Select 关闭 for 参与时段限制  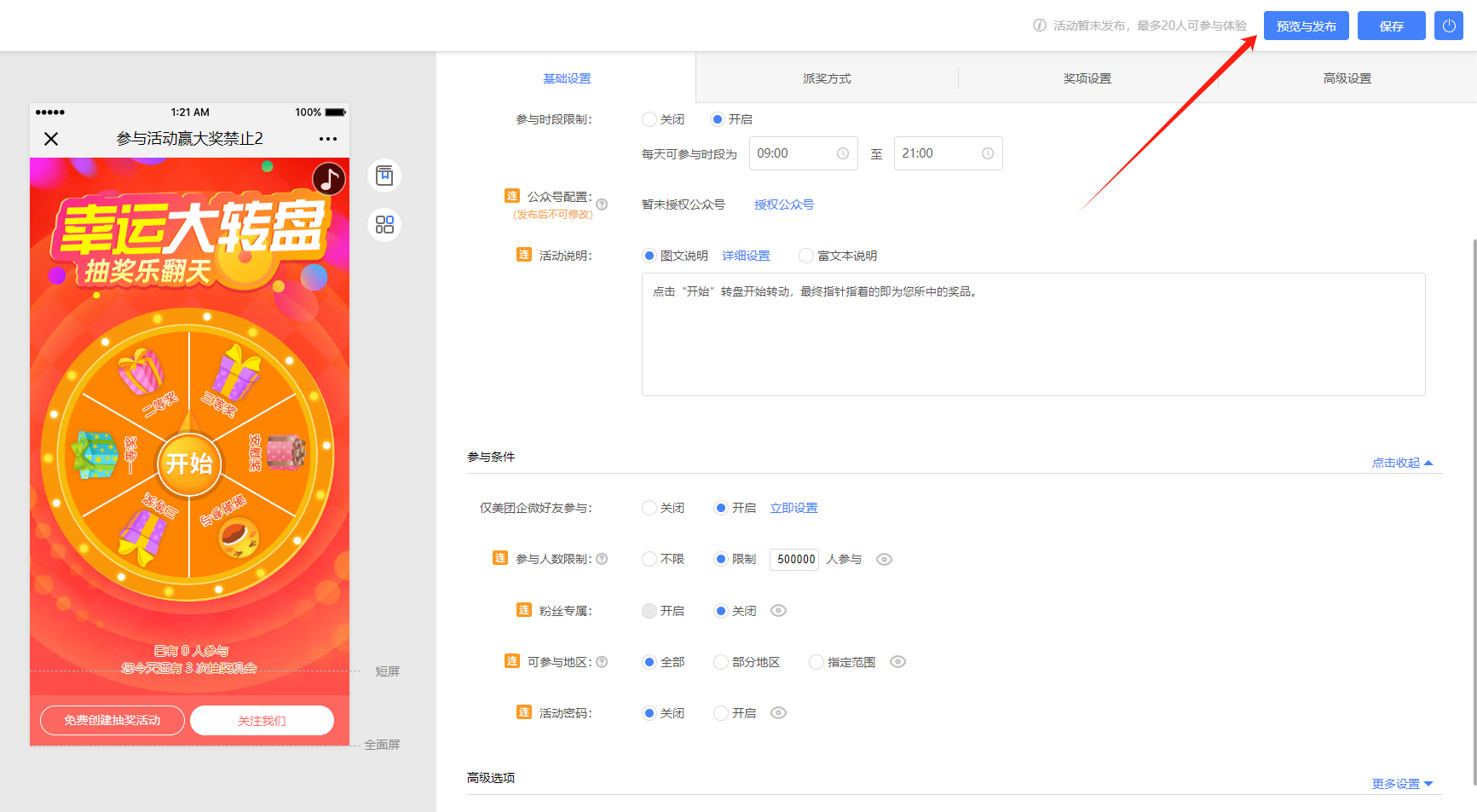649,119
